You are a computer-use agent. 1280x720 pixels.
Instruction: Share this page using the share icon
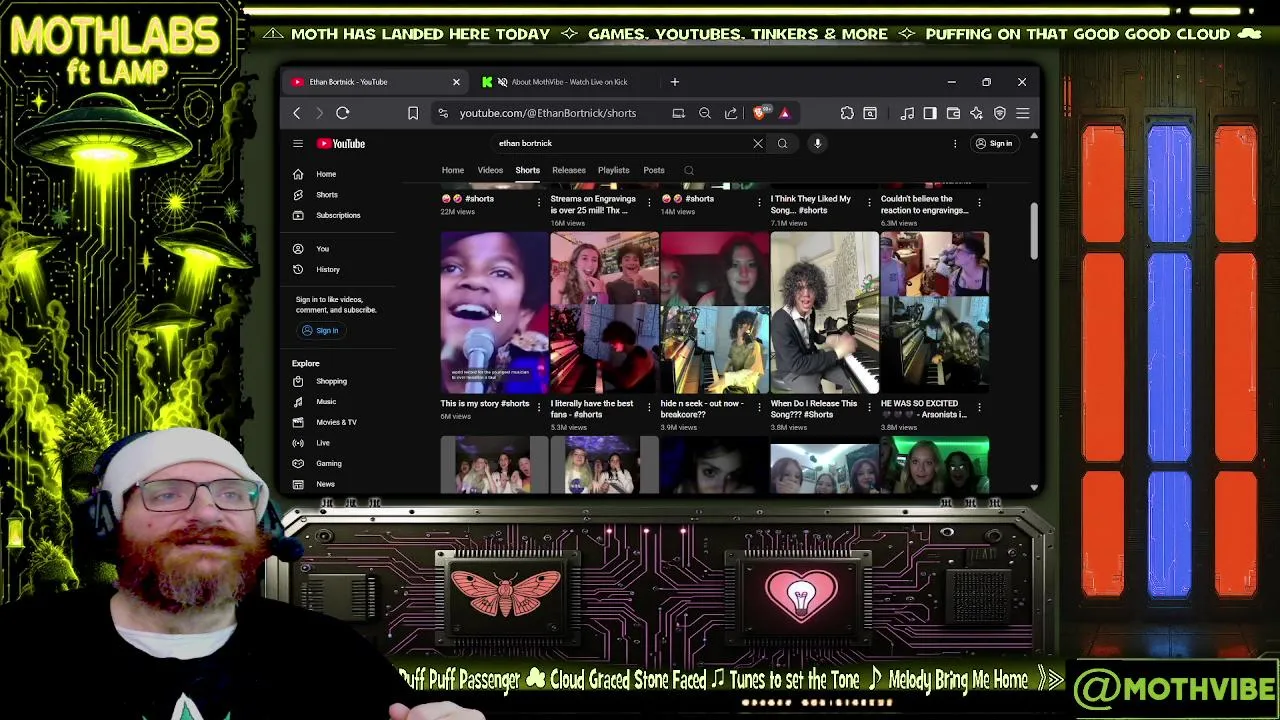pos(731,113)
